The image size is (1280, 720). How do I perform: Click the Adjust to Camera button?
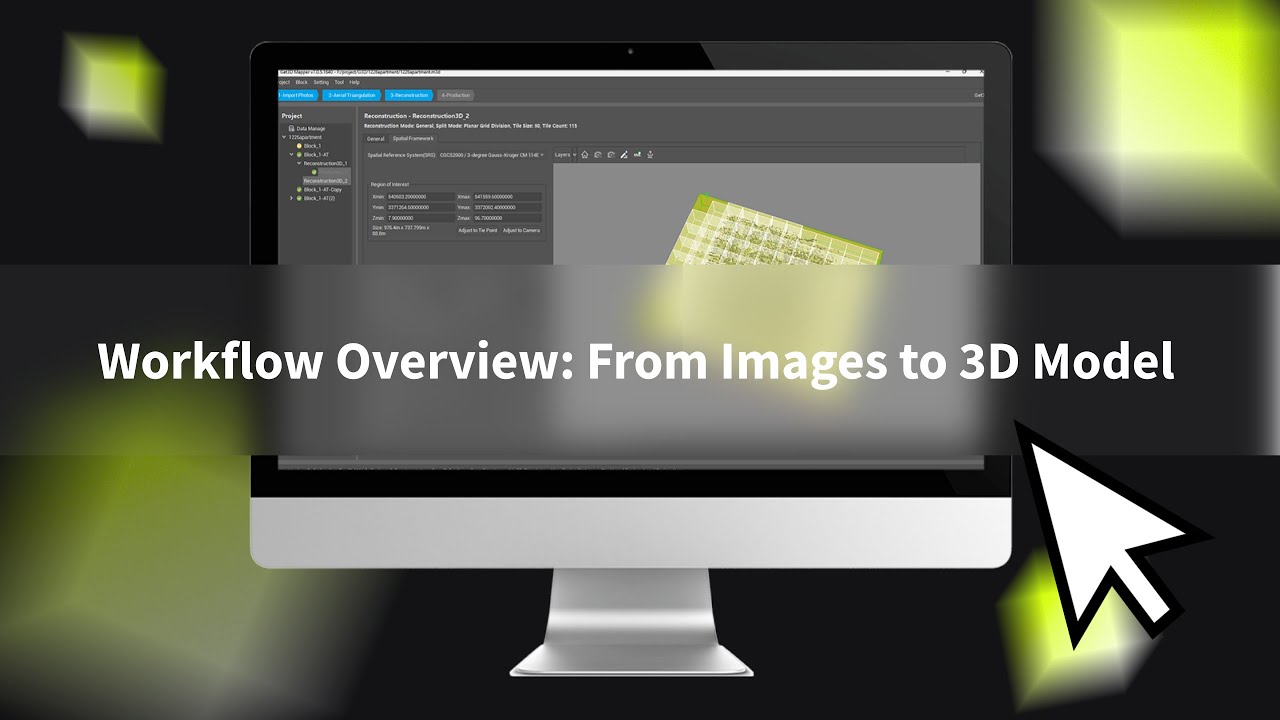521,230
